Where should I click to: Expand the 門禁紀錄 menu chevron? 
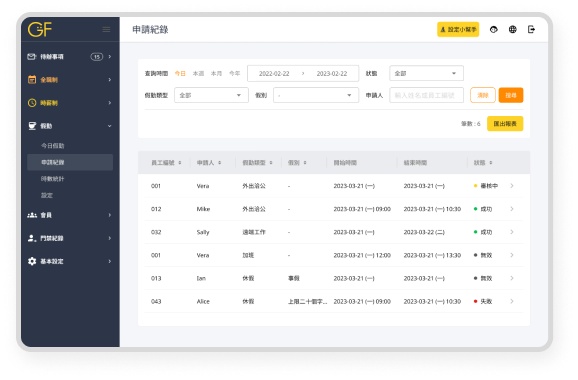point(110,238)
